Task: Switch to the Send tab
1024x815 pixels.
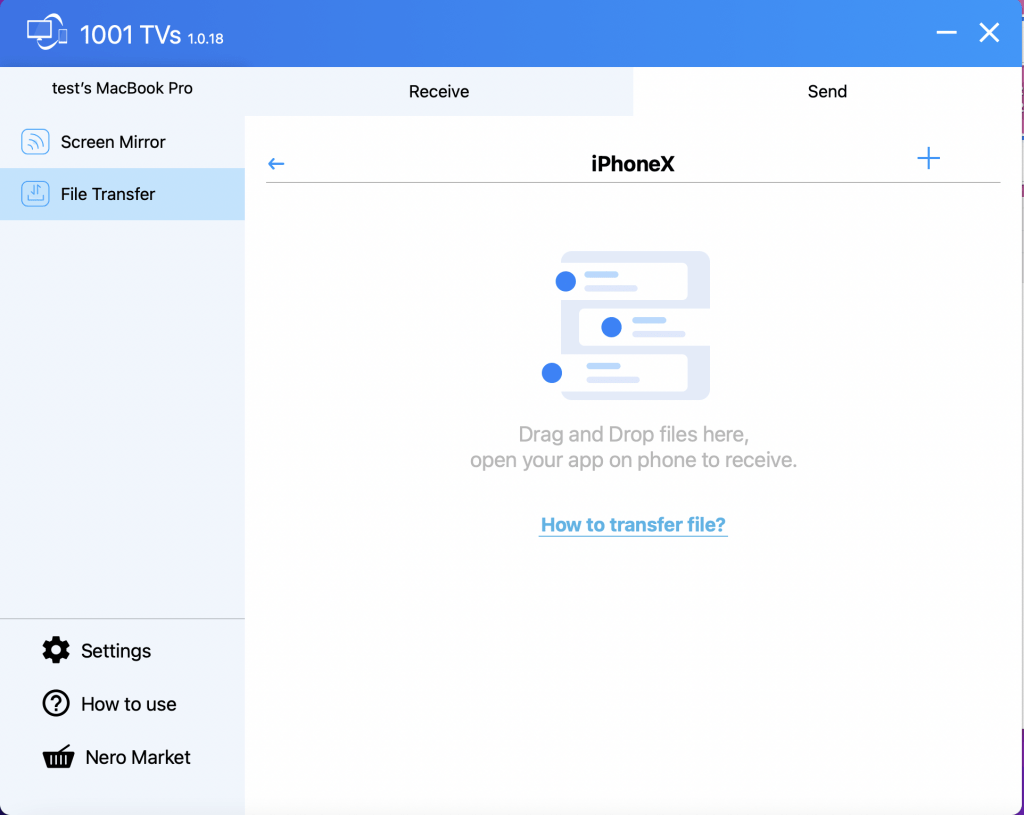Action: tap(827, 91)
